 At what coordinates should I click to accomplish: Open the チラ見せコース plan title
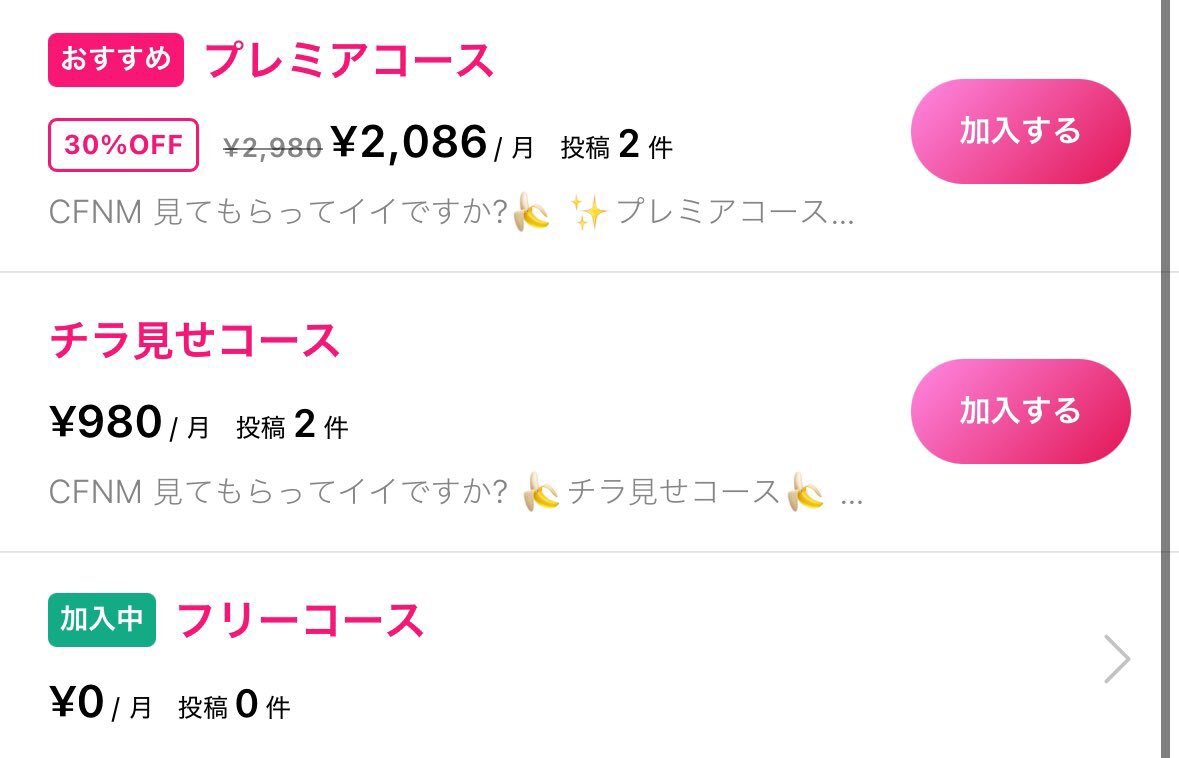[x=197, y=338]
